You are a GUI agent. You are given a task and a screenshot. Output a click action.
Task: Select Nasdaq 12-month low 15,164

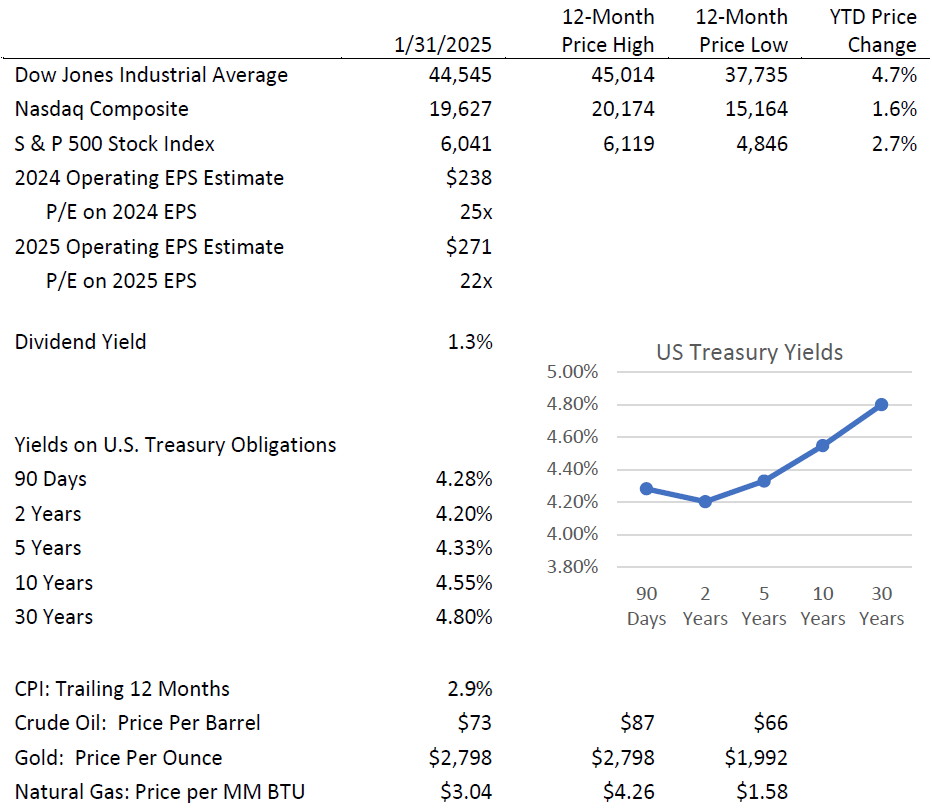tap(756, 109)
